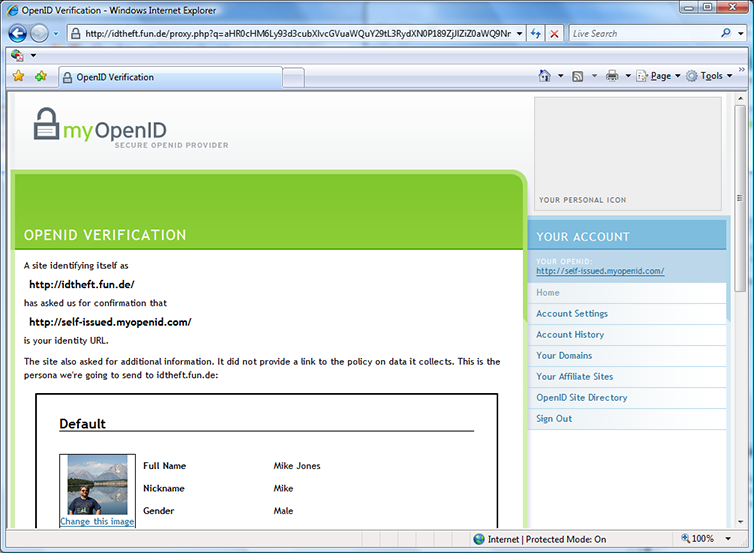Expand the address bar URL history dropdown

click(519, 33)
